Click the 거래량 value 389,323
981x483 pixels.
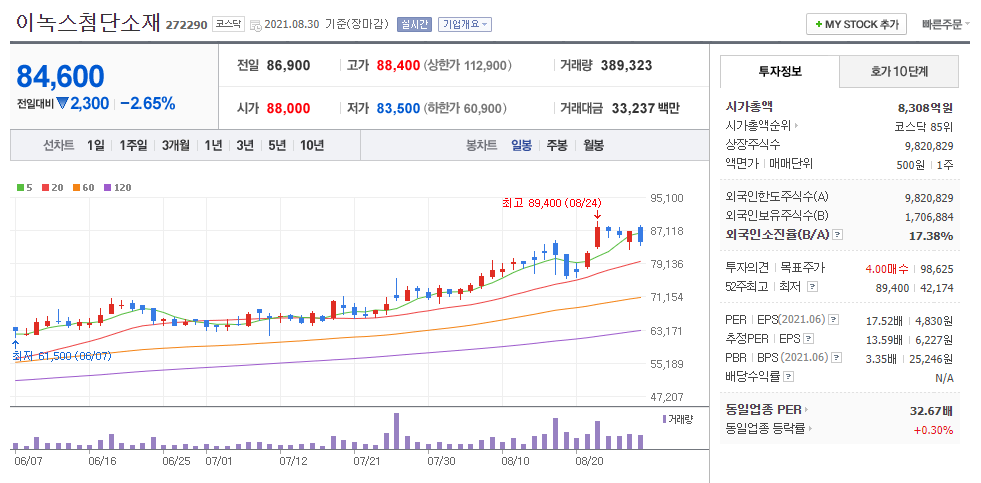pos(626,65)
